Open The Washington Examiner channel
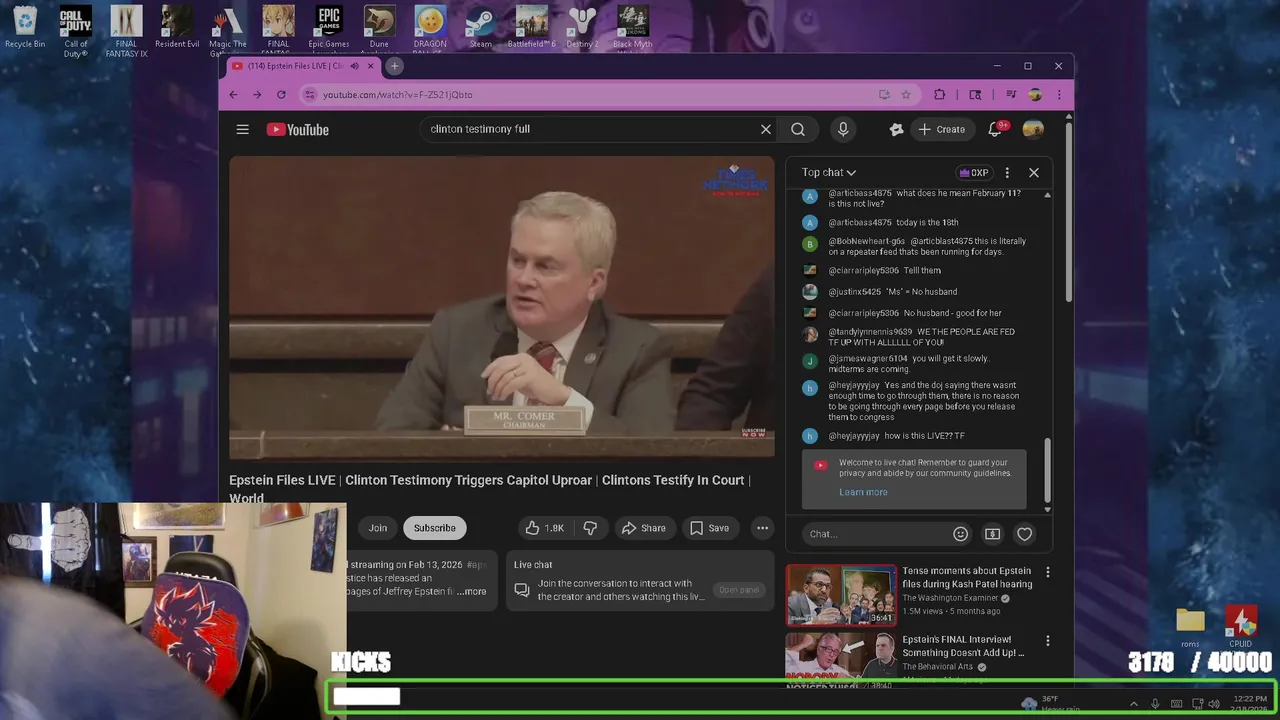Screen dimensions: 1280x720 (x=950, y=598)
